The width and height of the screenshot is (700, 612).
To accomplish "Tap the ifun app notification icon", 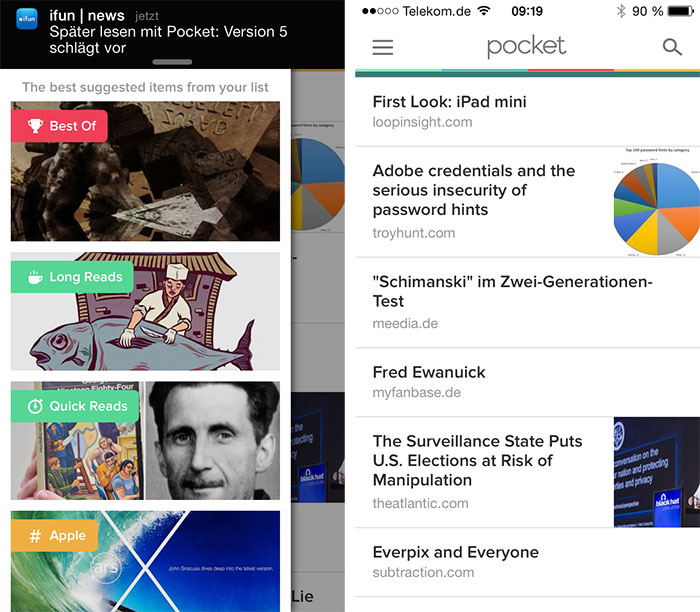I will point(27,19).
